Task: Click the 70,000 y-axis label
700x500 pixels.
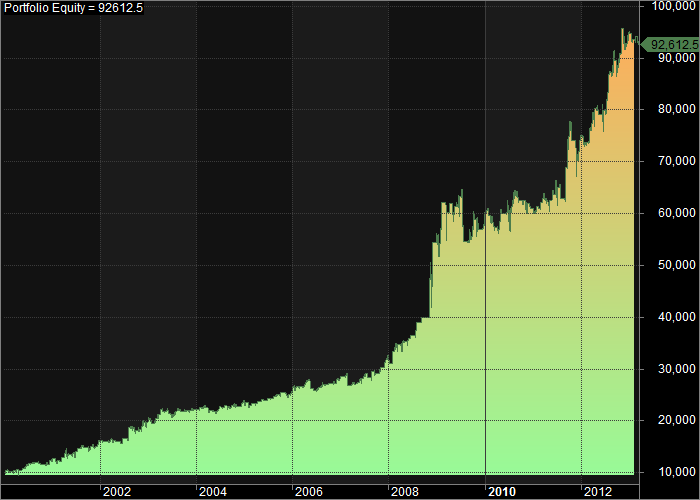Action: pos(677,161)
